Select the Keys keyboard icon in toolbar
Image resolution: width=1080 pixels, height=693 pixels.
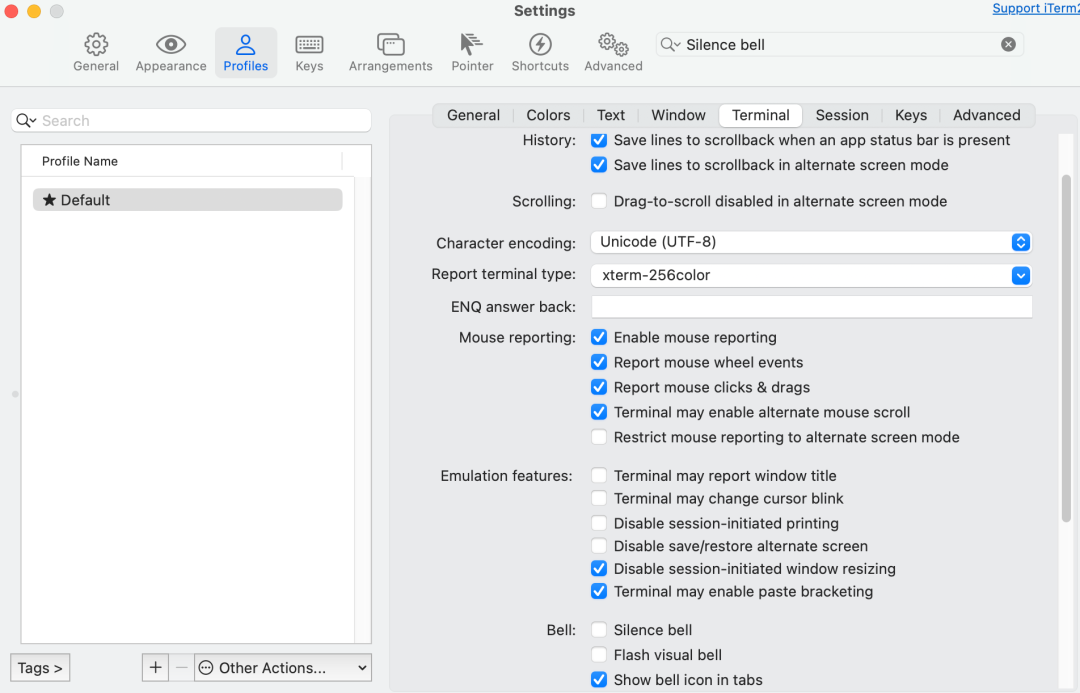click(x=309, y=45)
